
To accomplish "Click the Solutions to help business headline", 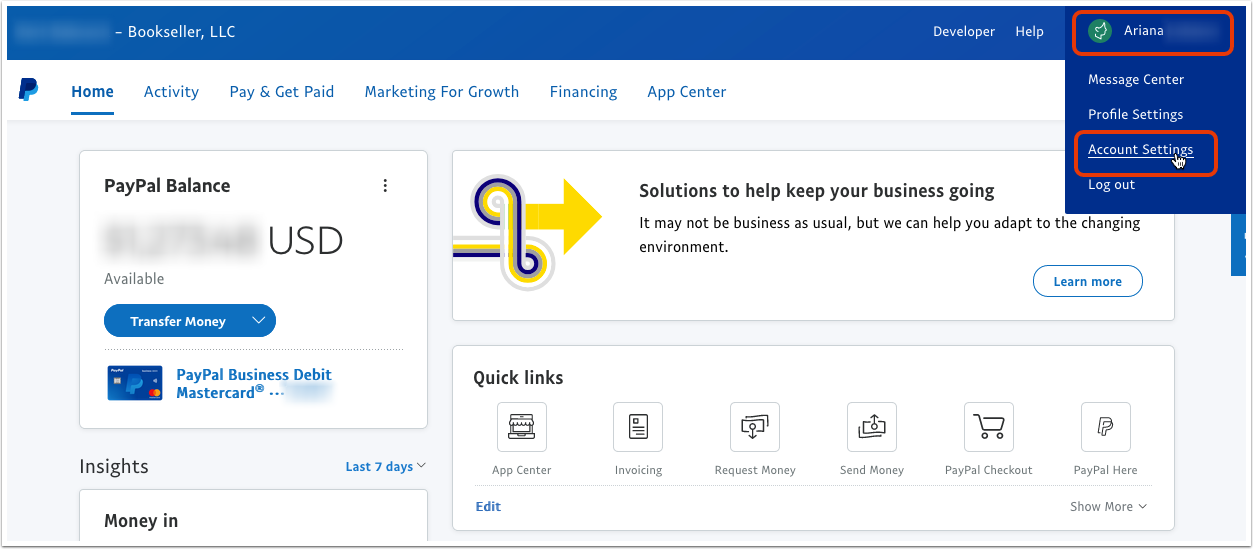I will [817, 190].
